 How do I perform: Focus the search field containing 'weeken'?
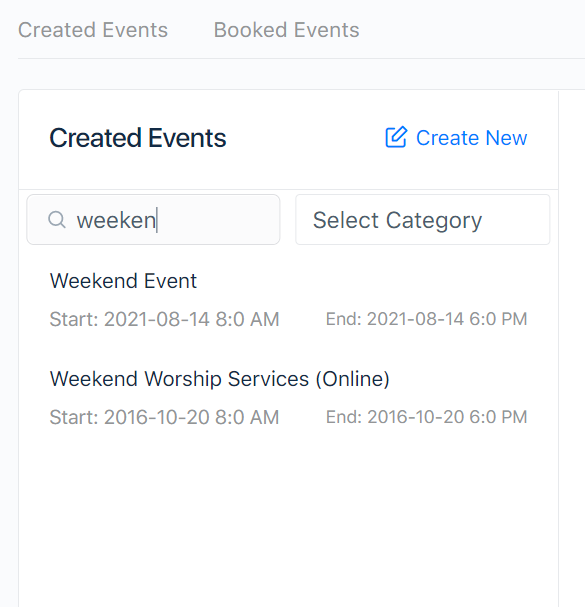[x=153, y=219]
